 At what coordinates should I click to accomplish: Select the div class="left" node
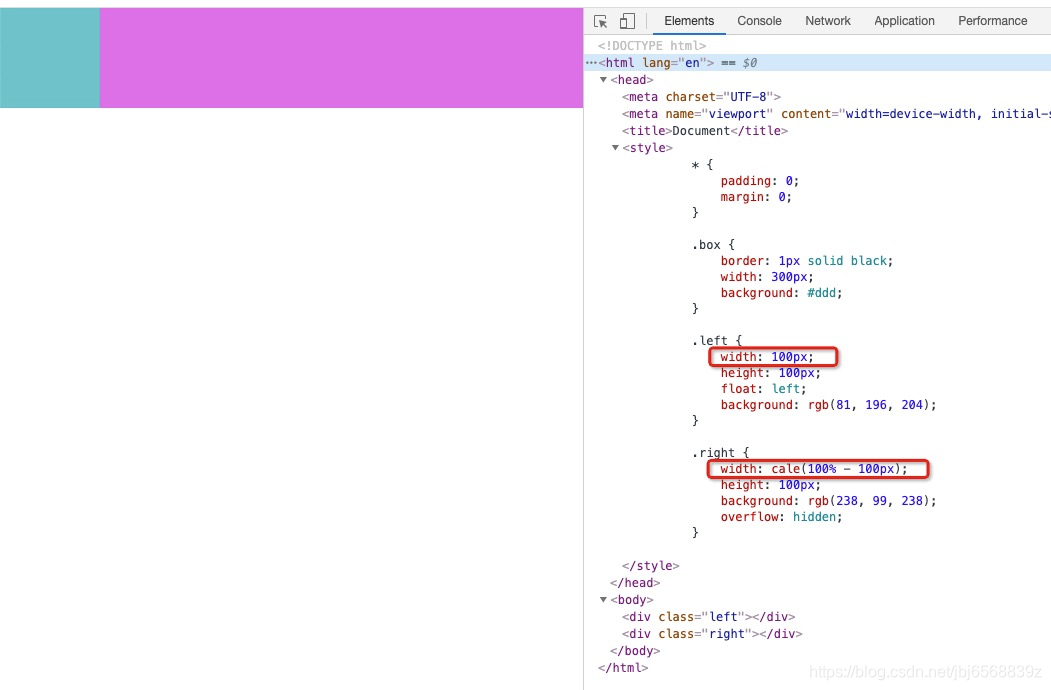click(x=708, y=616)
